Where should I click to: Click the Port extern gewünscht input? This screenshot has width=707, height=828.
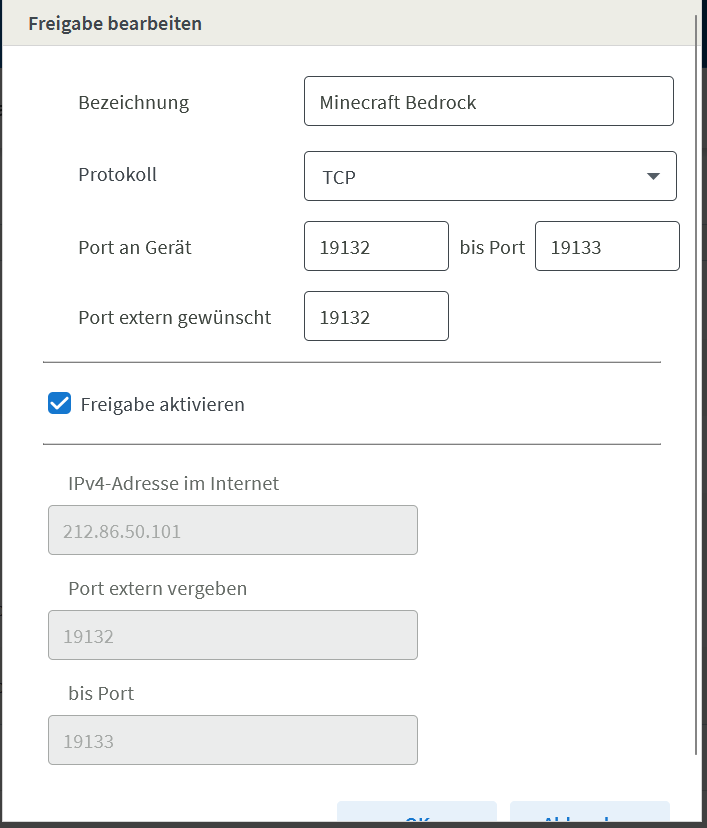376,318
